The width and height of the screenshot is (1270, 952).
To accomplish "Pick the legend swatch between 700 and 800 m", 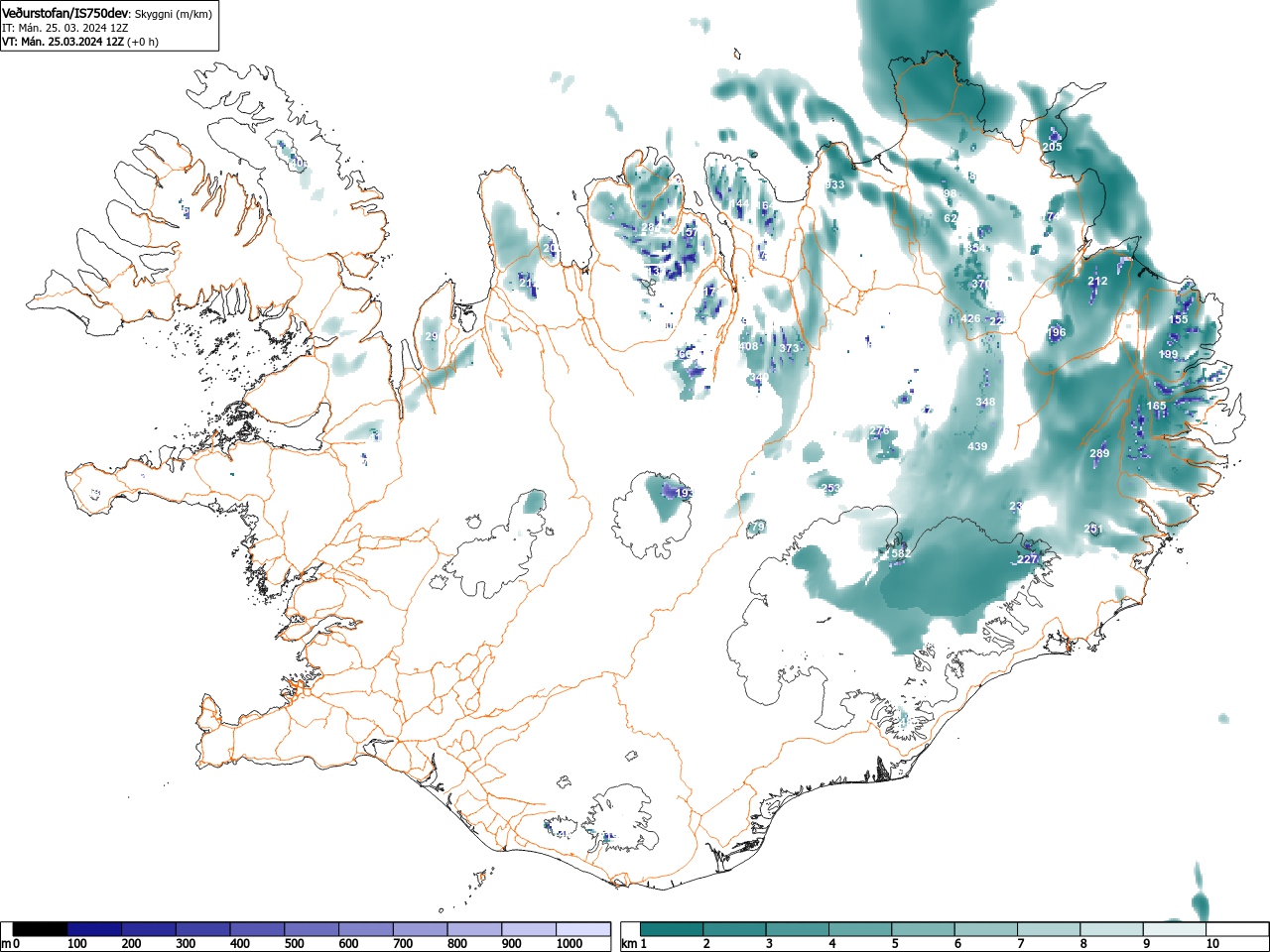I will (420, 929).
